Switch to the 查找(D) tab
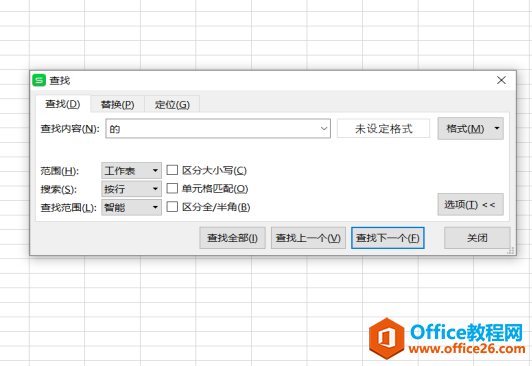 point(63,104)
